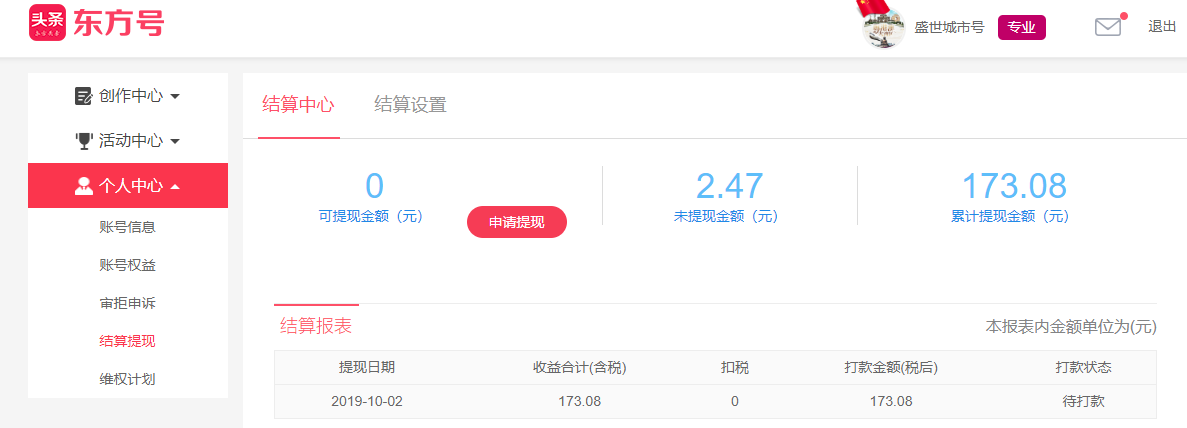Click the 东方号 brand title
Screen dimensions: 1187x428
(118, 23)
